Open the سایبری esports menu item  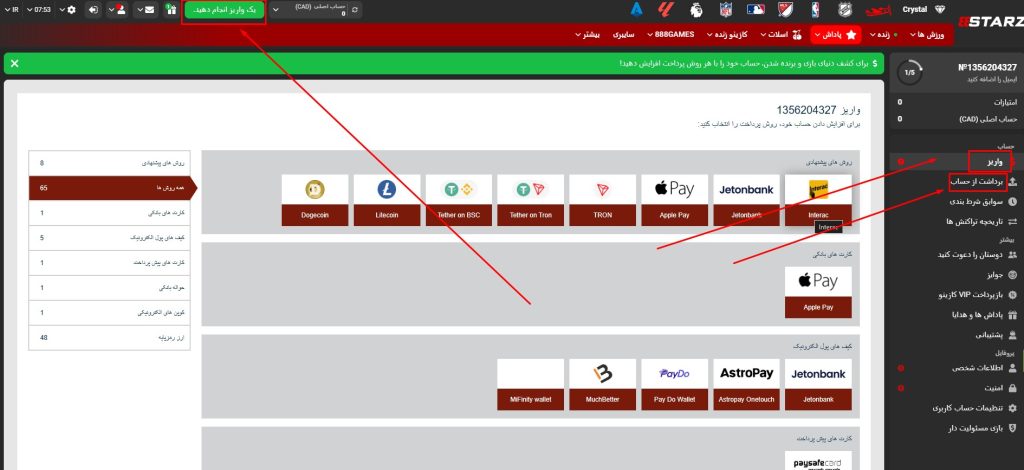(622, 35)
